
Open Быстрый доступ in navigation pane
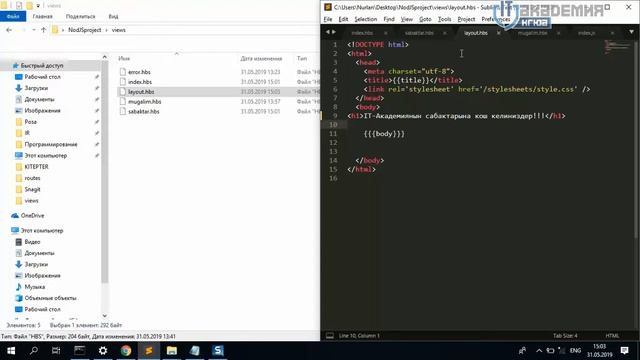coord(42,65)
